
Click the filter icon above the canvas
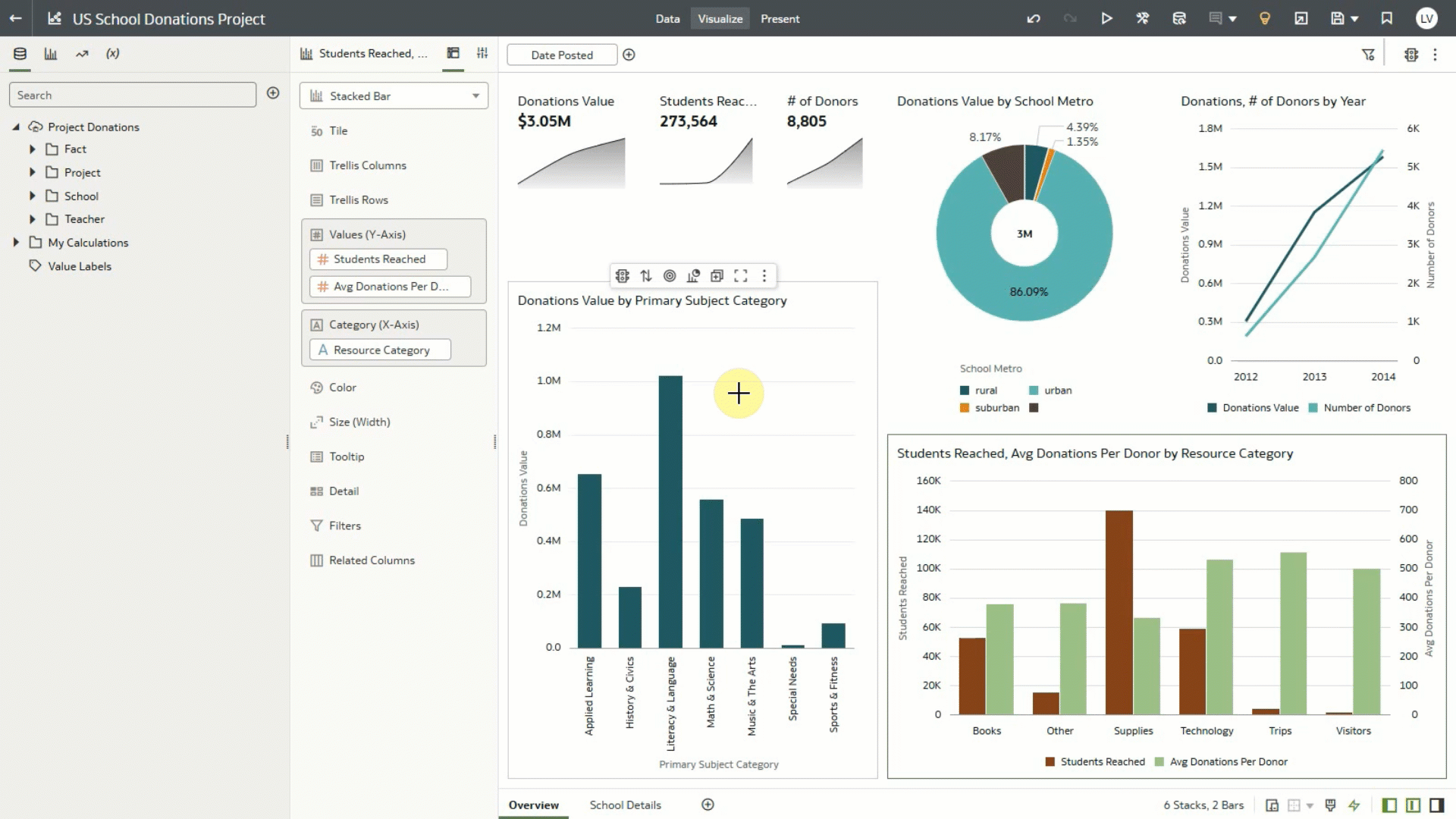[x=1369, y=54]
